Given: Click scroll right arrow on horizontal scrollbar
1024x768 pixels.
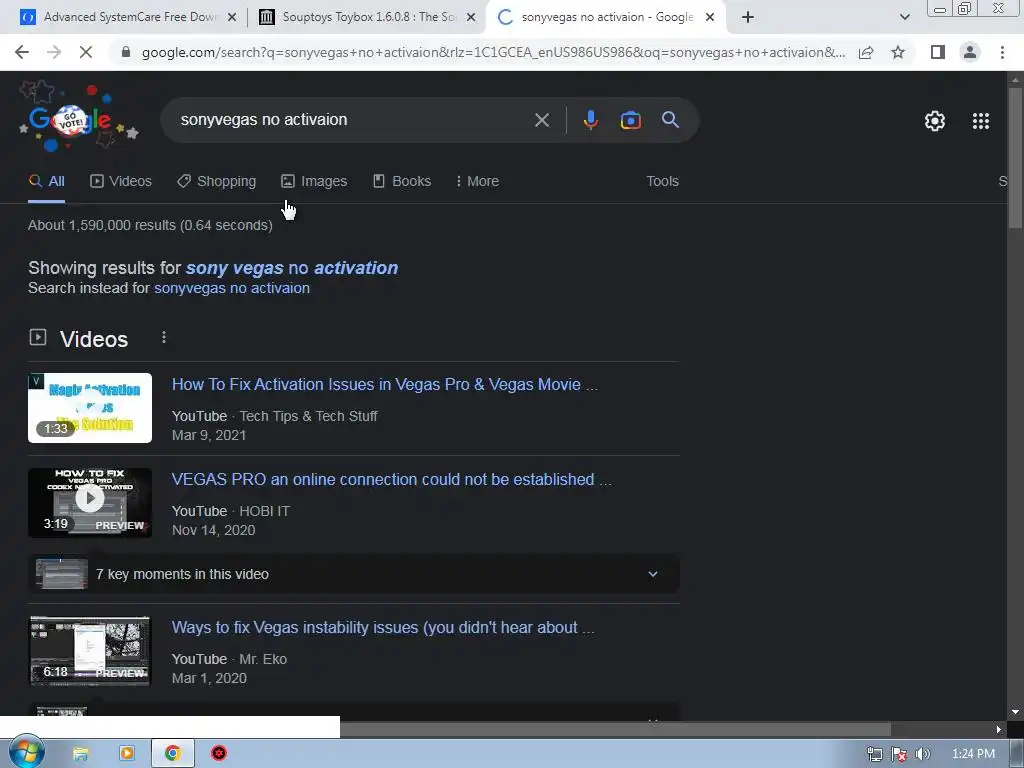Looking at the screenshot, I should pos(999,729).
